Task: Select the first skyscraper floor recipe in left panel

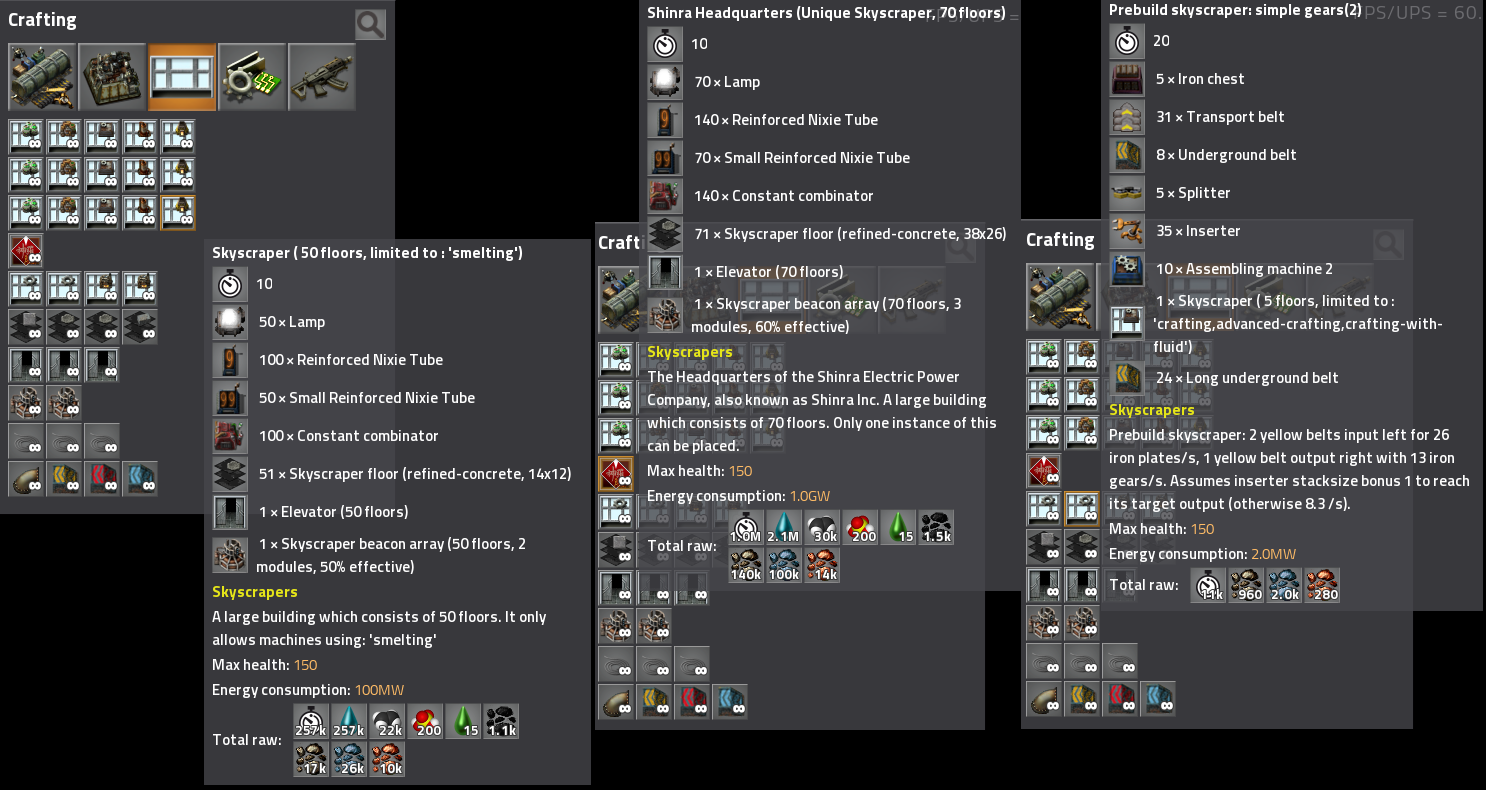Action: pos(26,327)
